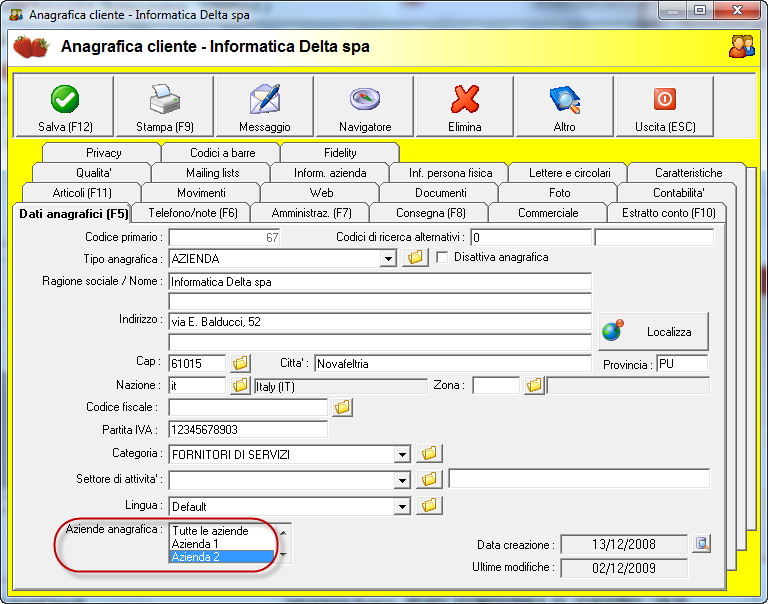Open the Contabilita' tab
The image size is (768, 604).
pyautogui.click(x=678, y=193)
